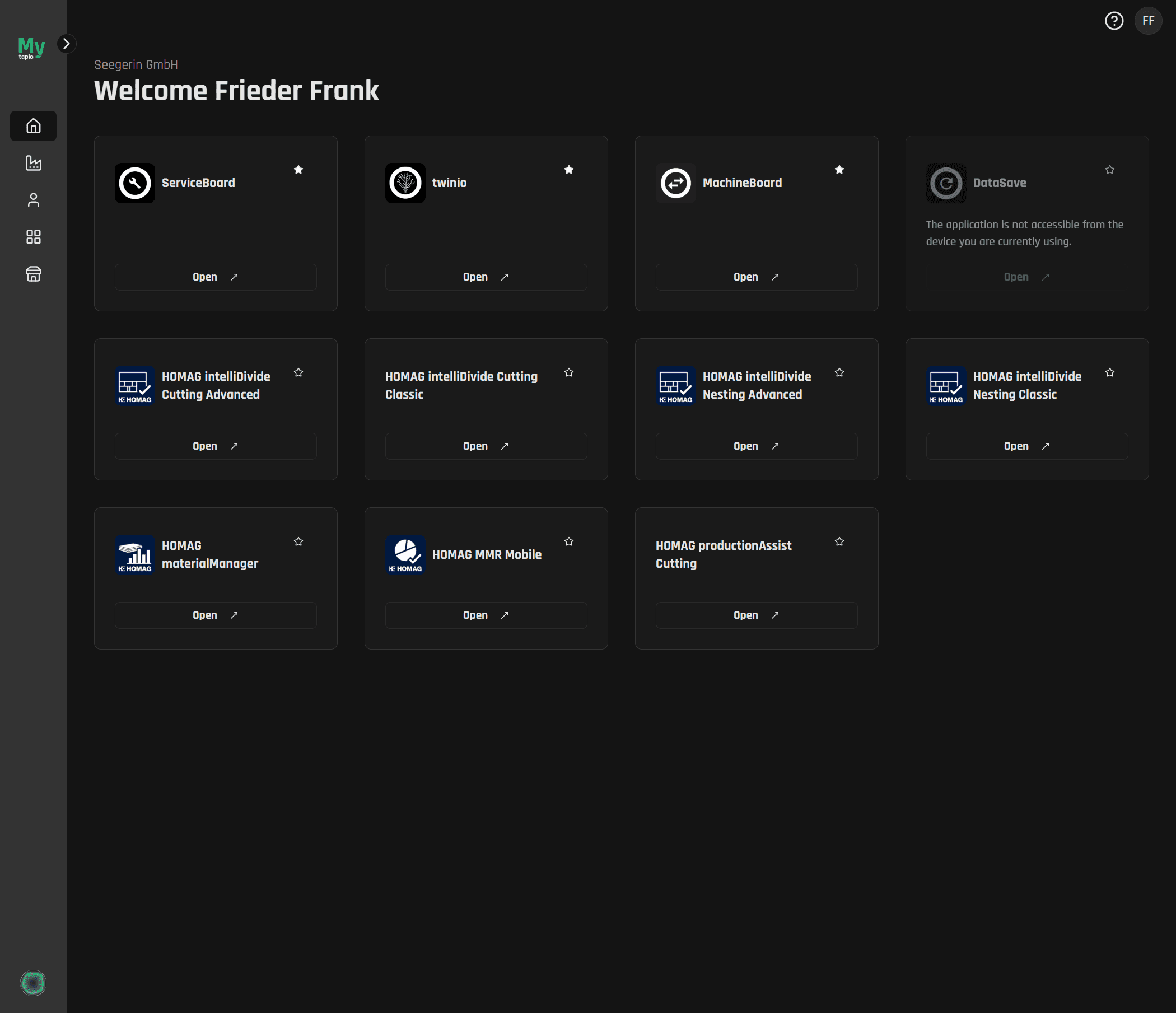Screen dimensions: 1176x1013
Task: Favorite DataSave using its star toggle
Action: [x=1109, y=169]
